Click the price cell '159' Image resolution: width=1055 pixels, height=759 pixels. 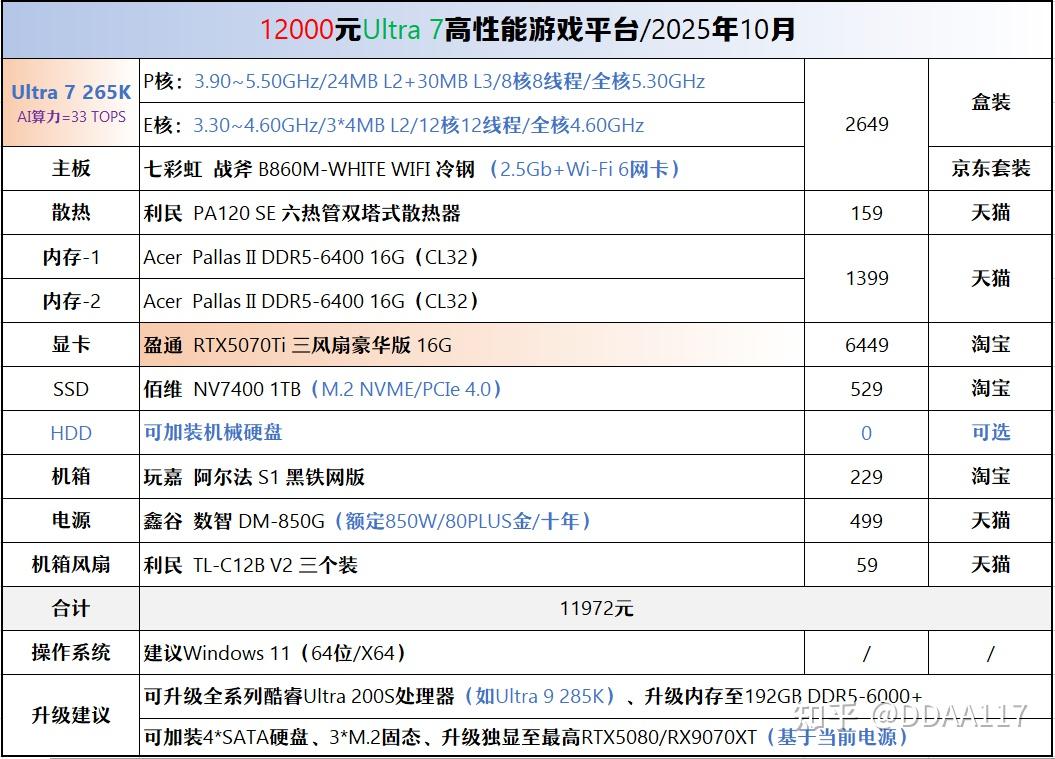point(867,213)
